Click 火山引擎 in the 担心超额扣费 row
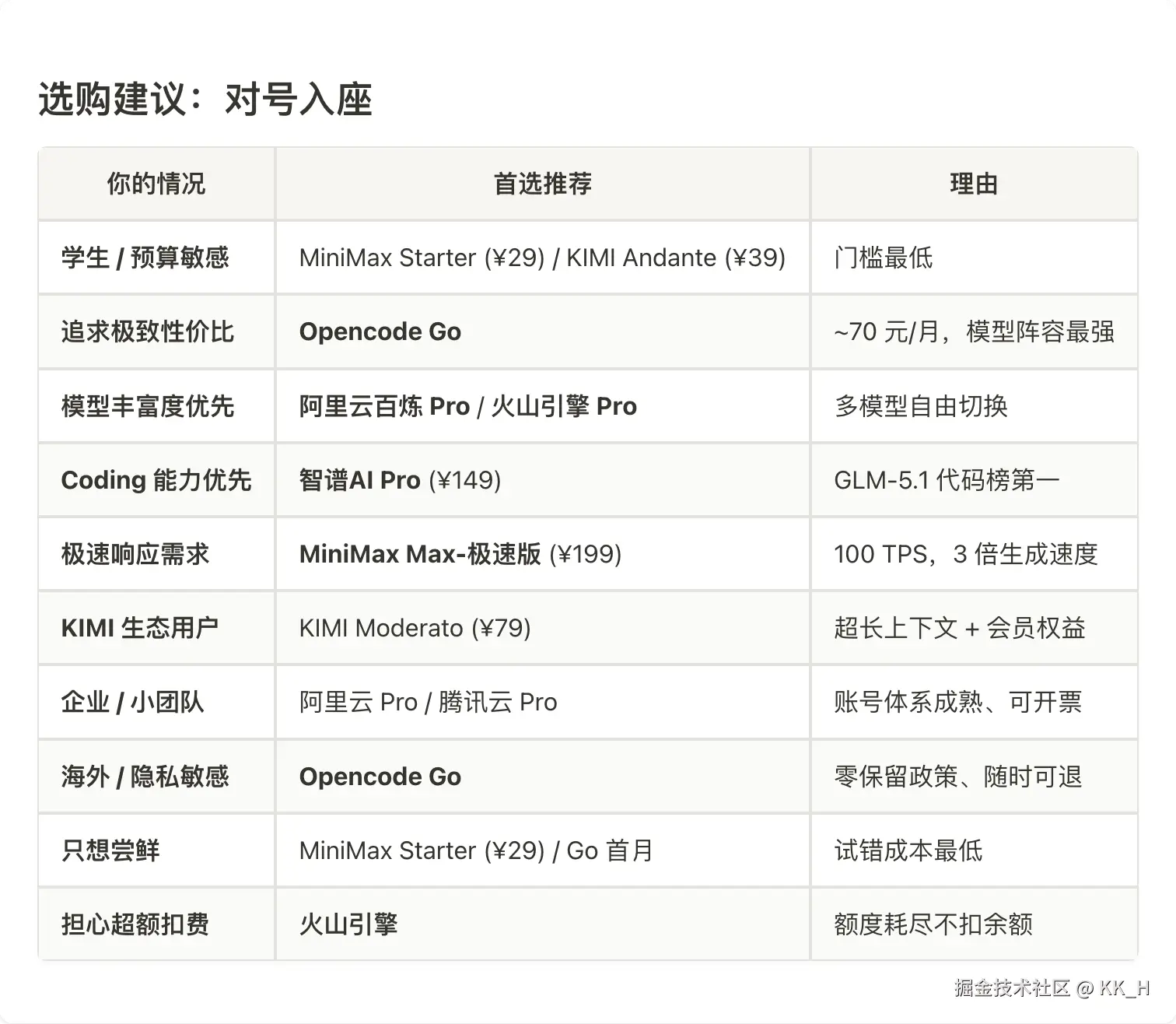The image size is (1176, 1024). (x=348, y=924)
